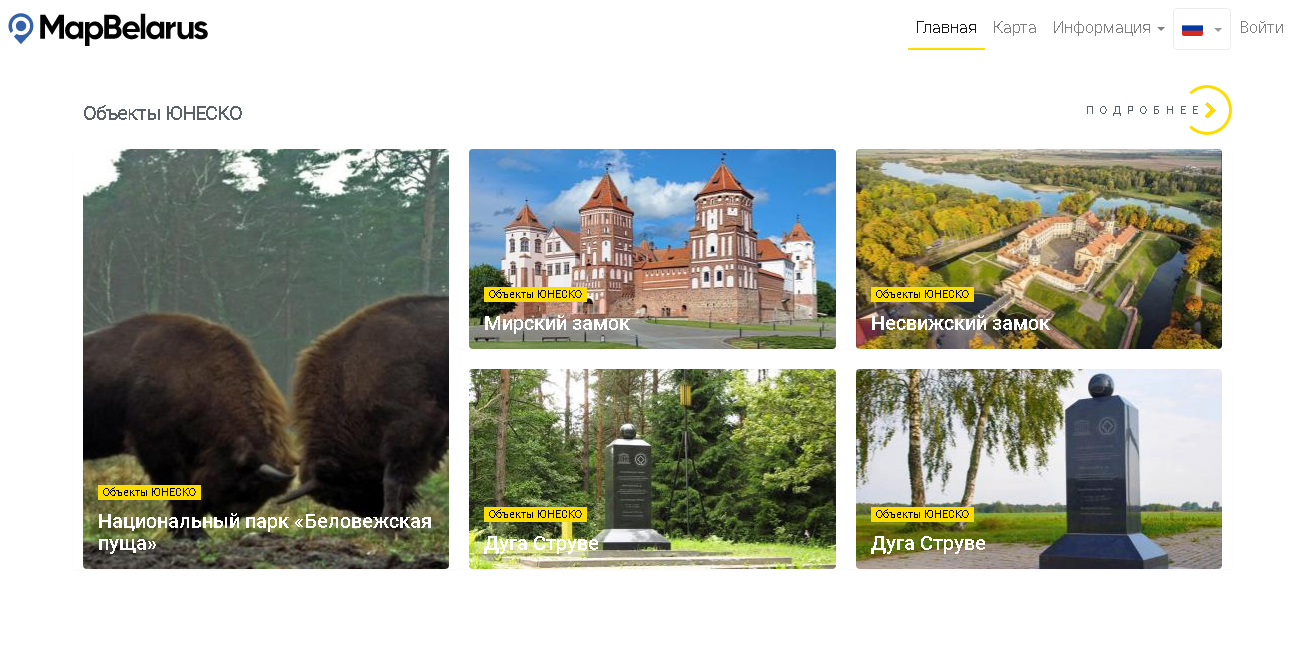Click the MapBelarus logo pin icon
Image resolution: width=1303 pixels, height=660 pixels.
(20, 28)
